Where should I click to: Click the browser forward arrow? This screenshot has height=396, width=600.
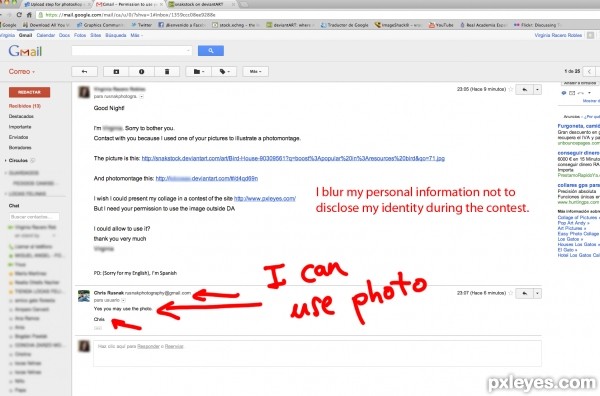tap(9, 15)
